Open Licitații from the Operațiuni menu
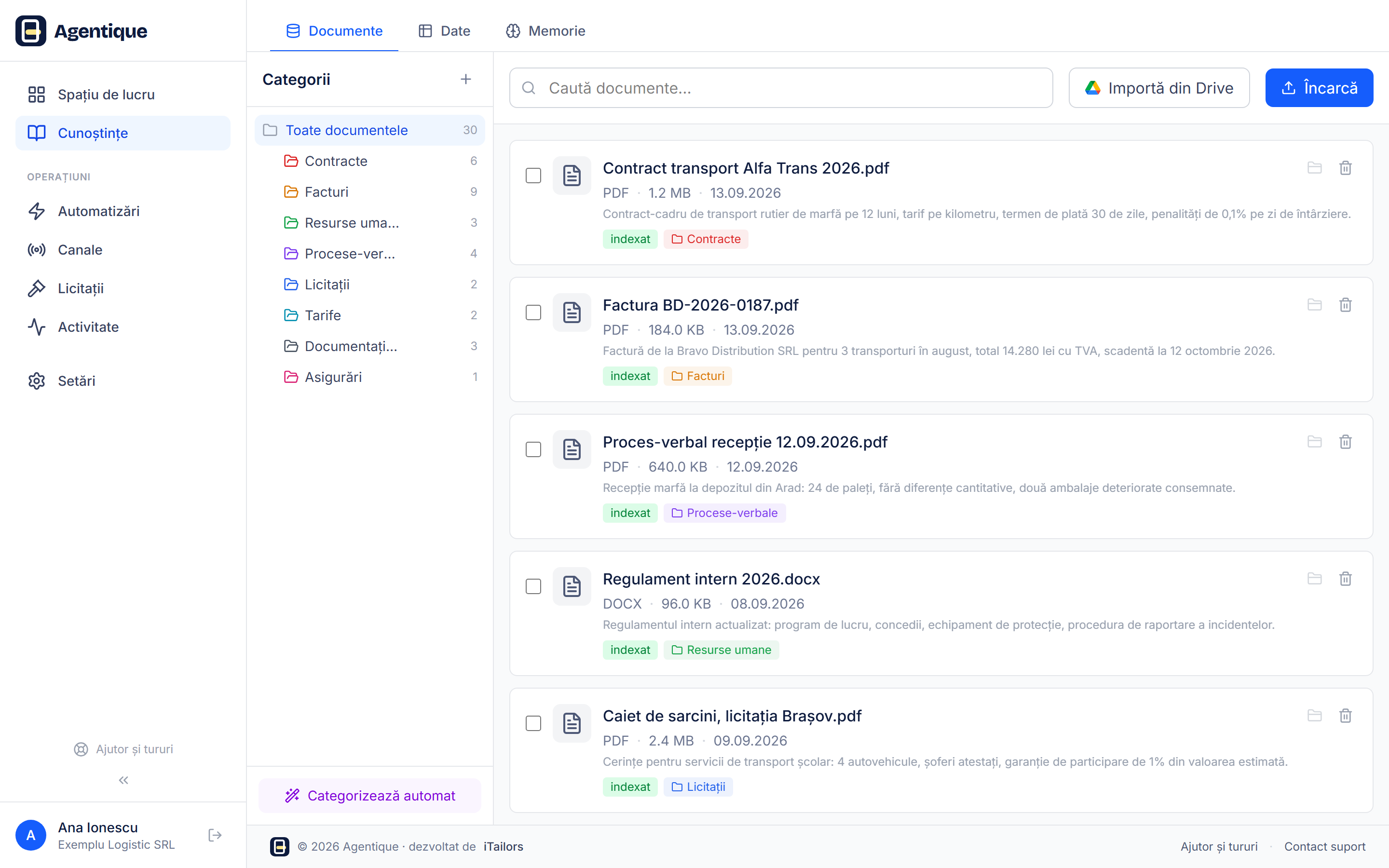 pyautogui.click(x=123, y=288)
